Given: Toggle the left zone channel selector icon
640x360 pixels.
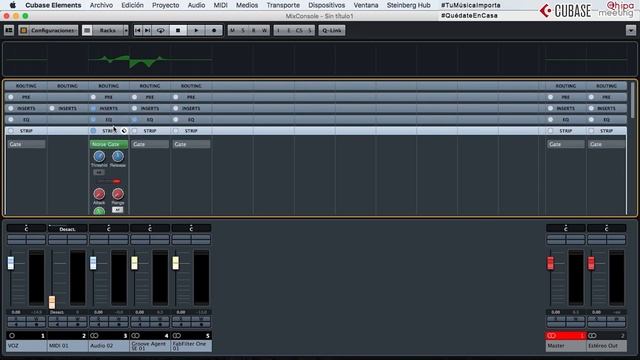Looking at the screenshot, I should tap(9, 30).
